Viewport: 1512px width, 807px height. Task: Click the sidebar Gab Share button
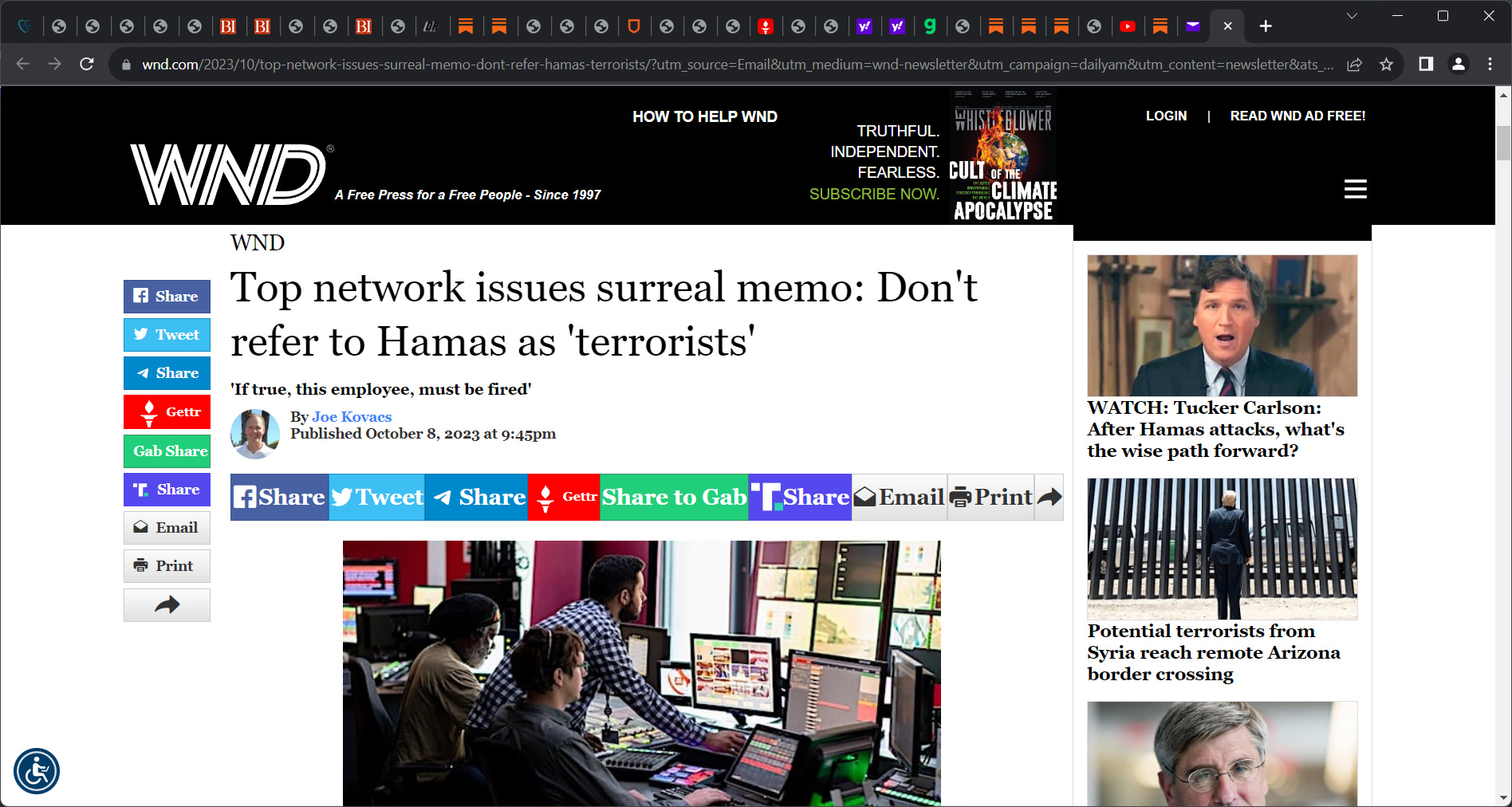[167, 451]
